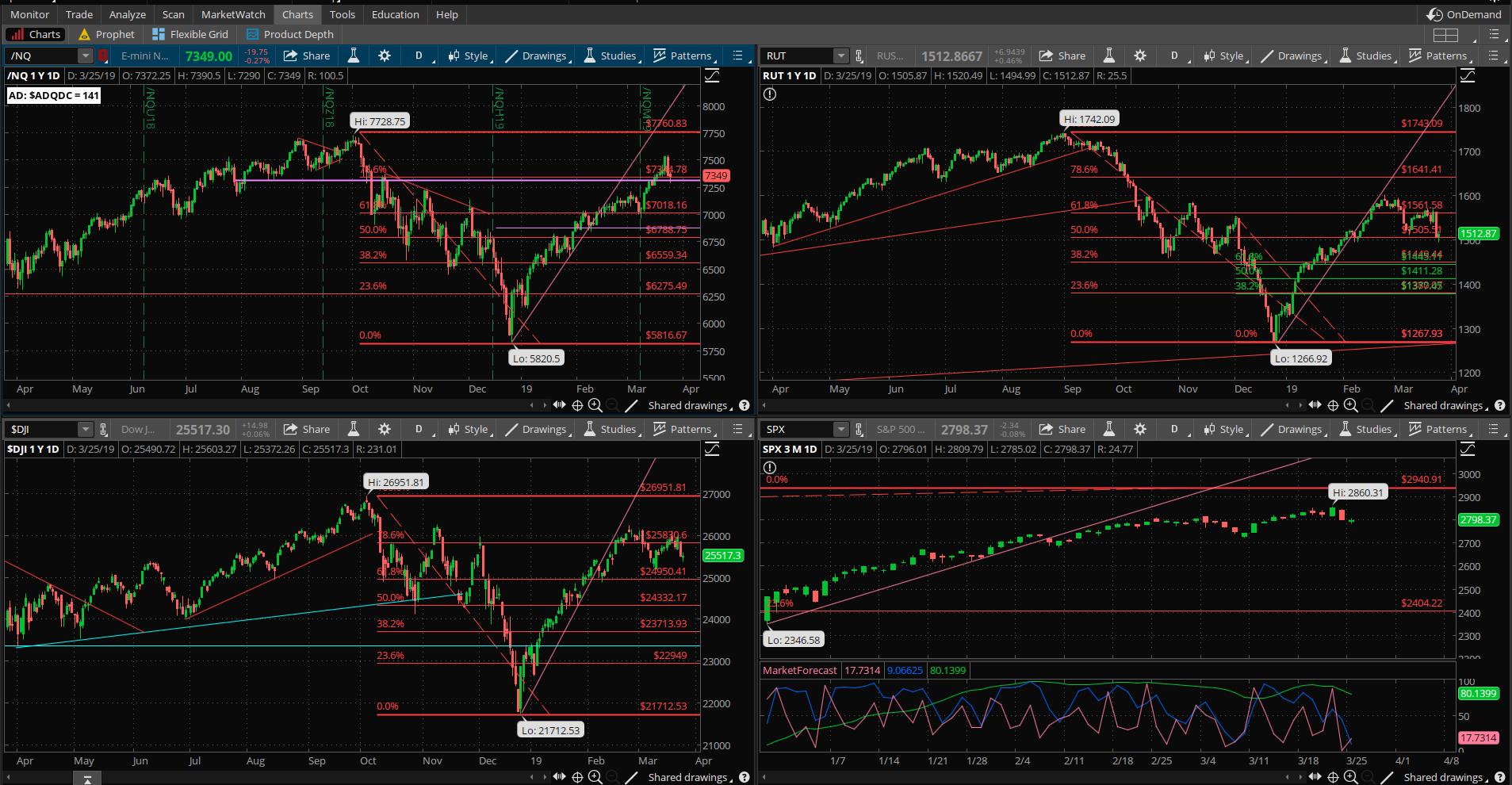Click scroll-left arrow under /NQ chart
The height and width of the screenshot is (785, 1512).
(x=532, y=405)
